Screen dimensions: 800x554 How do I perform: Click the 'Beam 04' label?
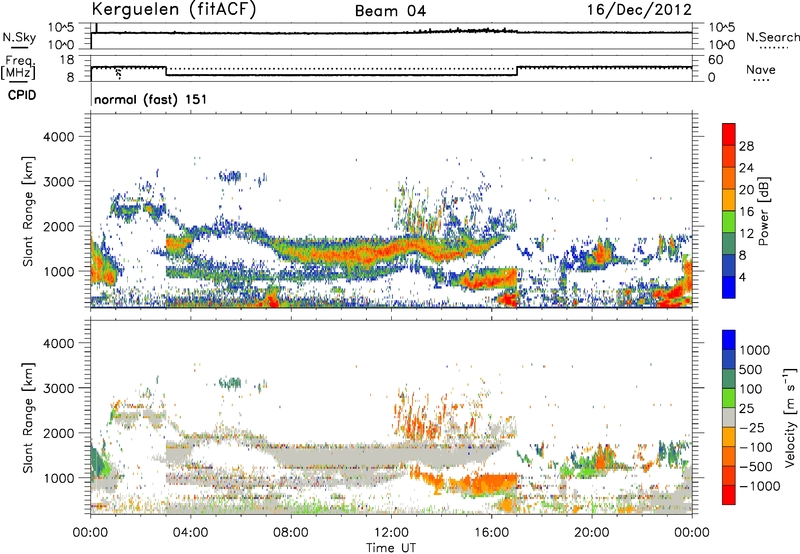390,11
